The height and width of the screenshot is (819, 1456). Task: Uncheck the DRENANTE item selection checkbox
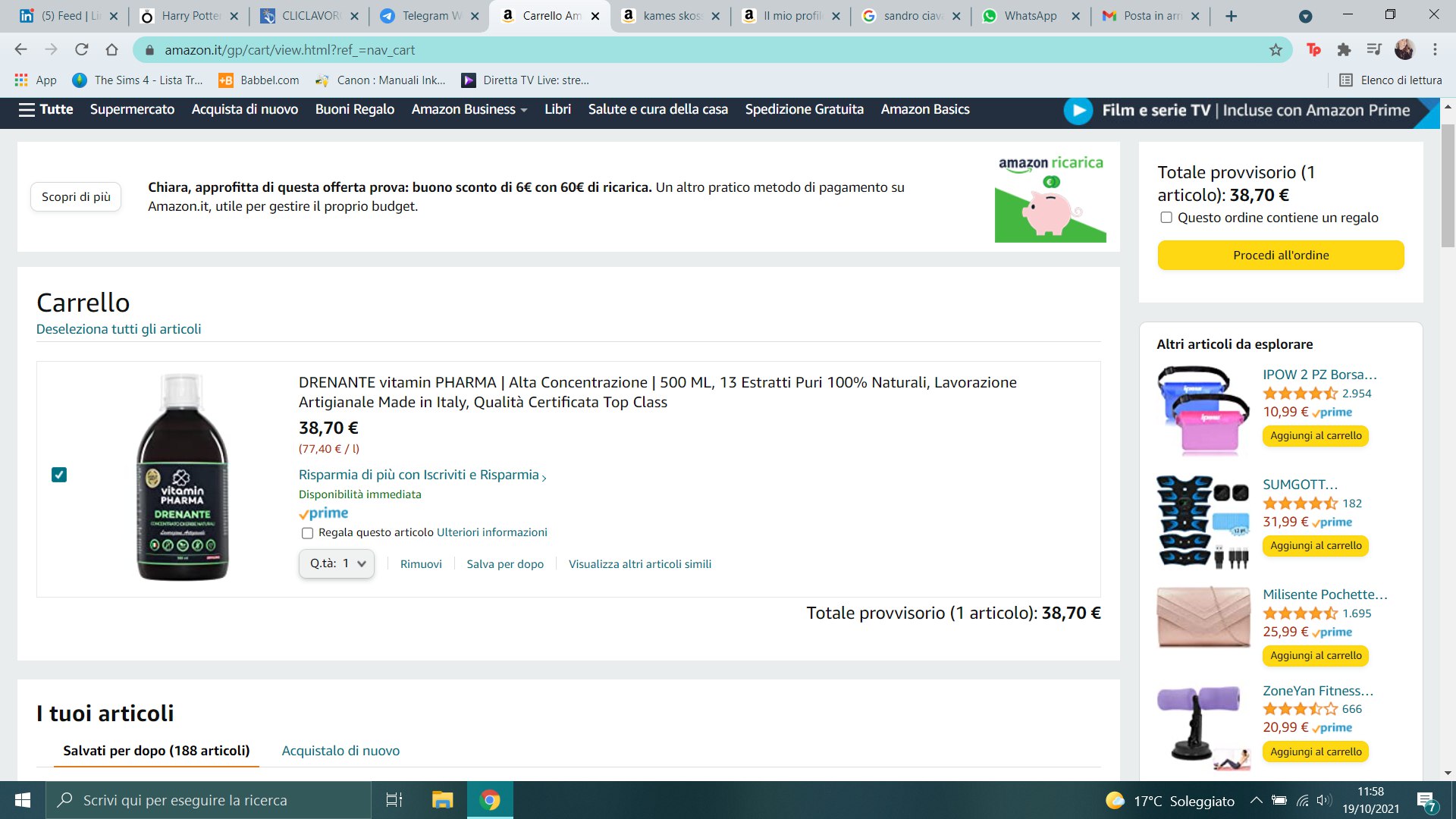tap(59, 475)
